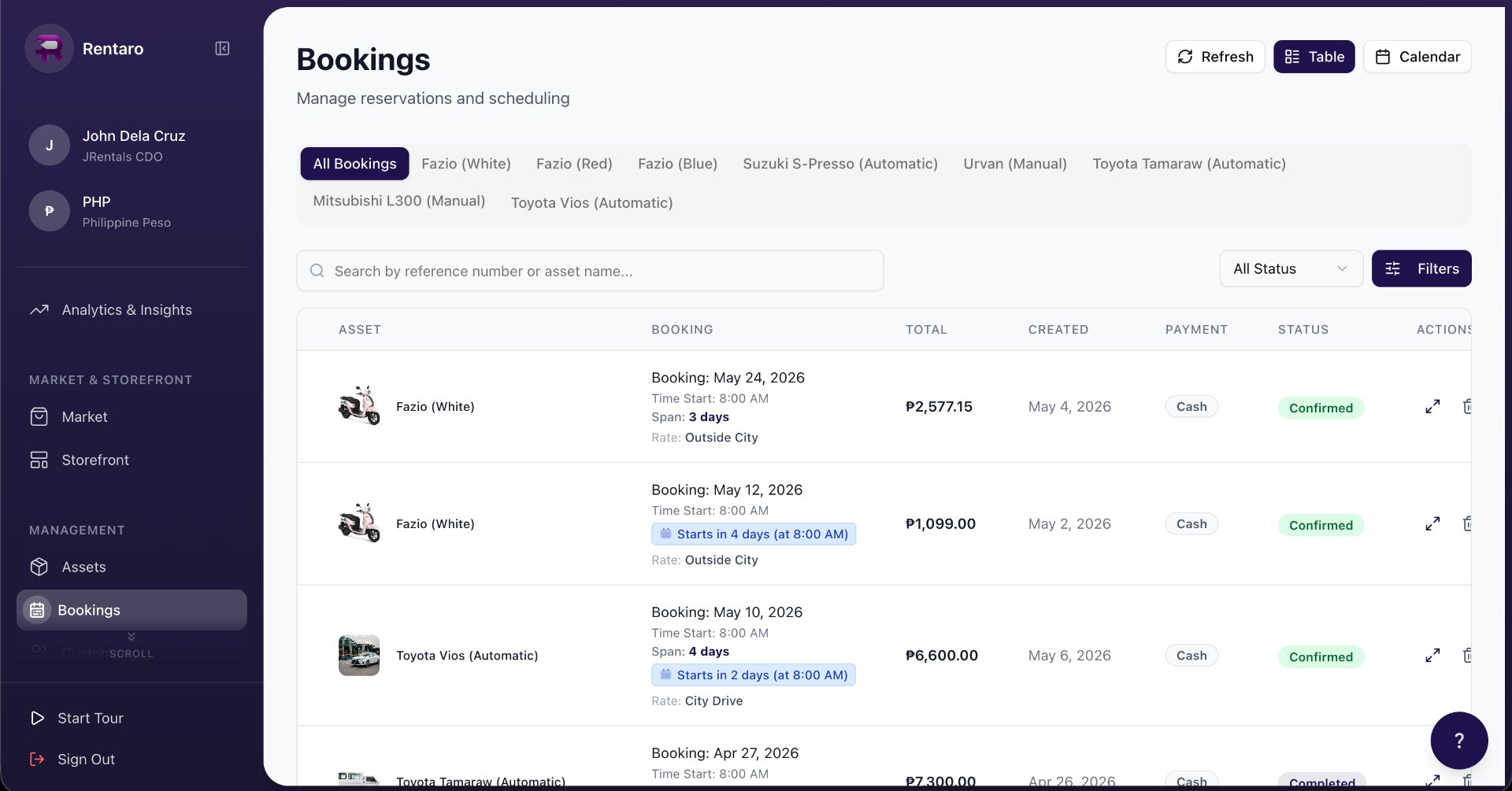Open the help question-mark button
Screen dimensions: 1512x791
coord(1458,741)
